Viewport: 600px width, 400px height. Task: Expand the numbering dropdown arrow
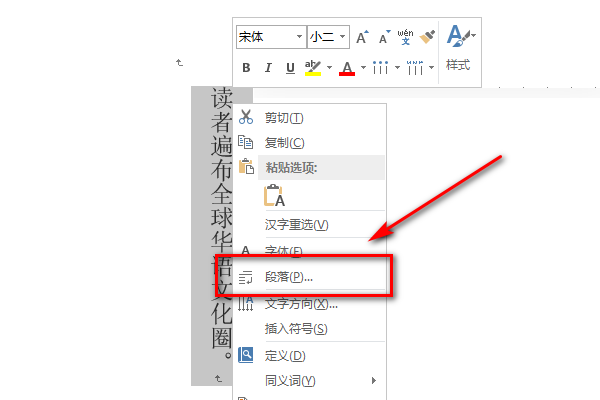pyautogui.click(x=432, y=68)
